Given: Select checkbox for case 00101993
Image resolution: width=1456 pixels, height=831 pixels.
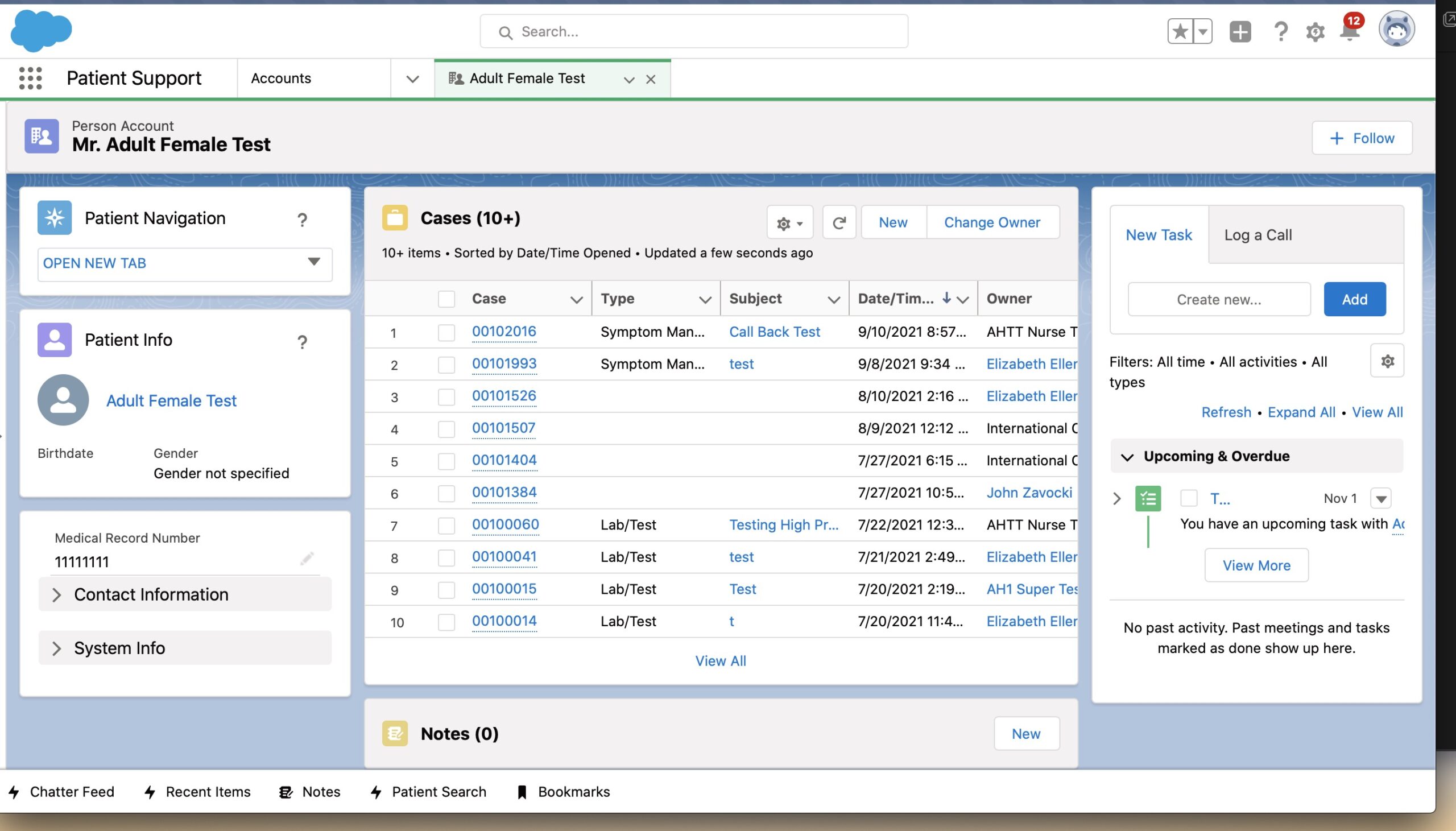Looking at the screenshot, I should click(x=446, y=365).
